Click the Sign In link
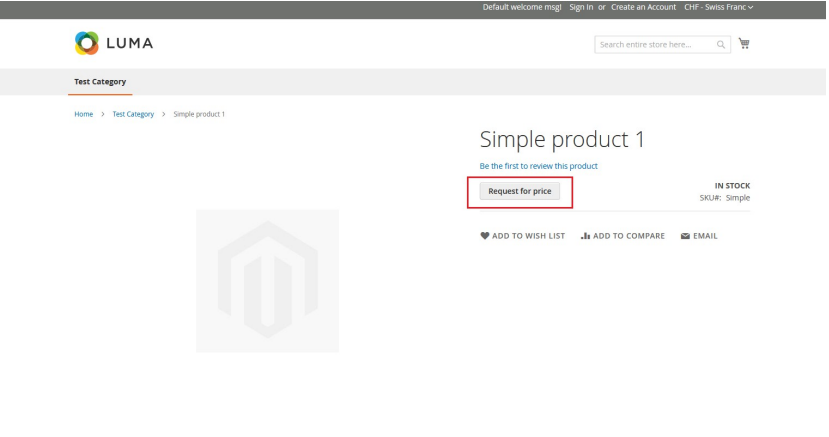 581,8
